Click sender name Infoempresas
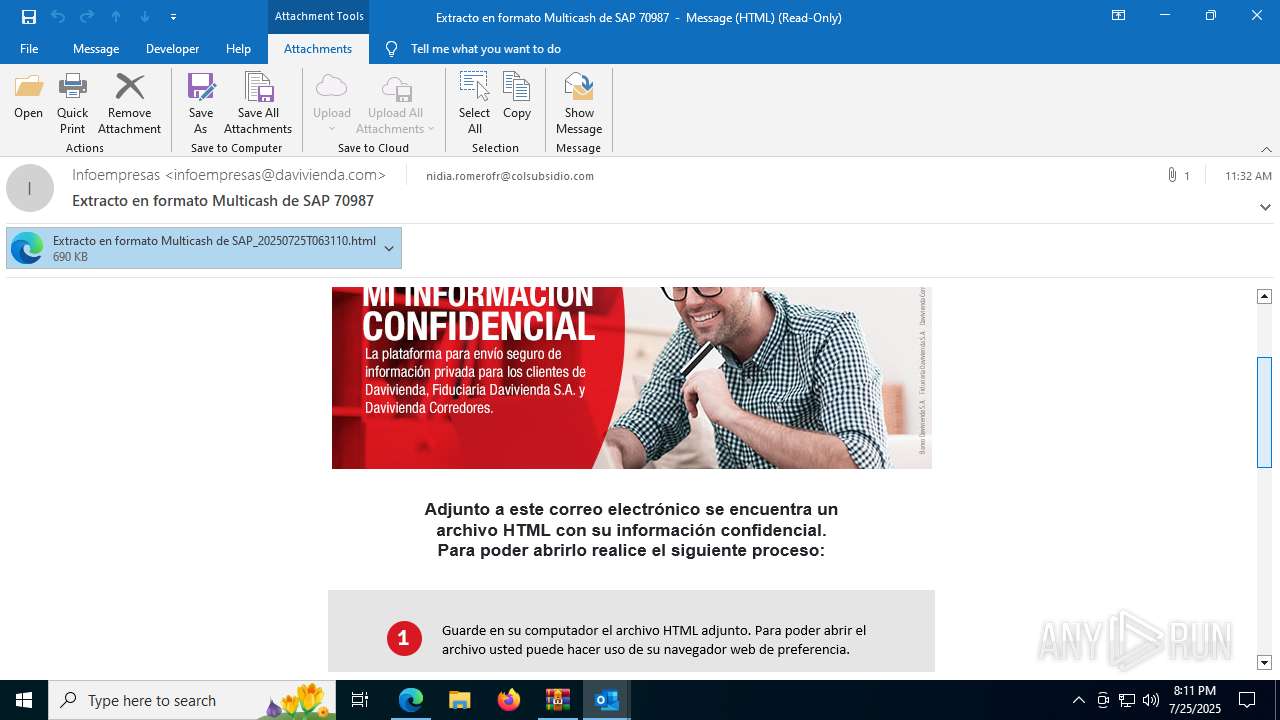 pos(229,175)
